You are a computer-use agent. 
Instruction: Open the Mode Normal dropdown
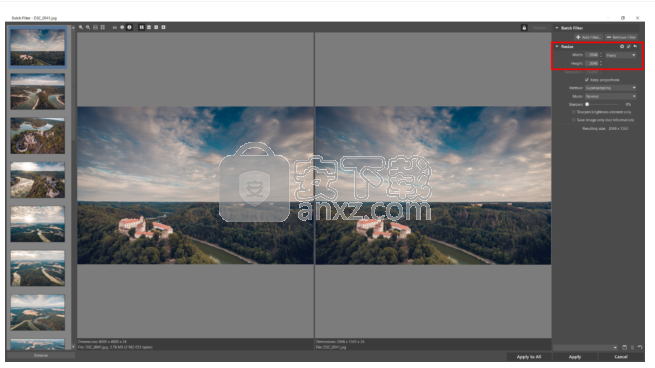click(610, 96)
